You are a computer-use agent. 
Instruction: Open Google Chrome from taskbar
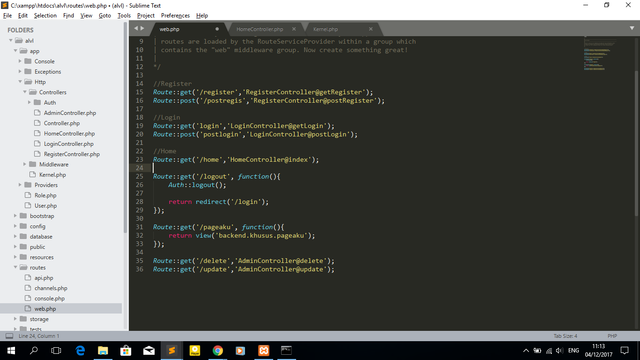point(218,350)
